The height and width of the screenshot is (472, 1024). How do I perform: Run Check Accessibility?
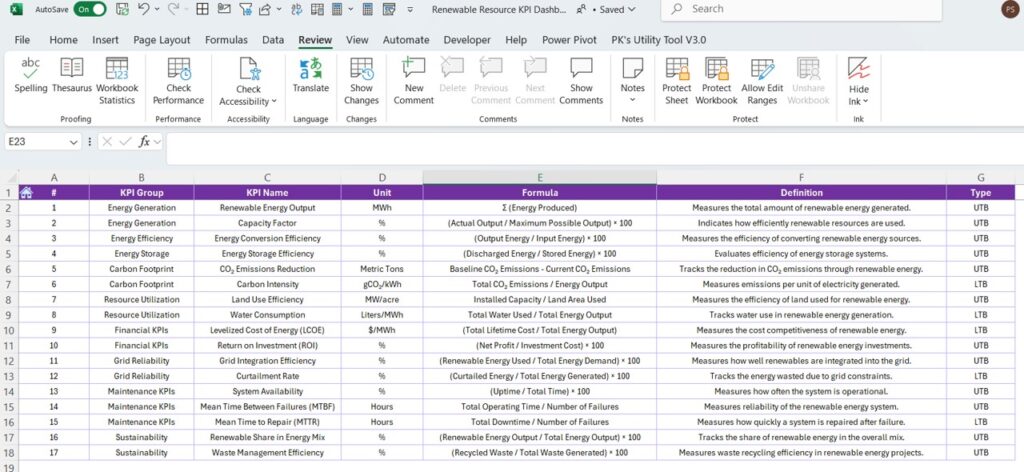coord(248,82)
